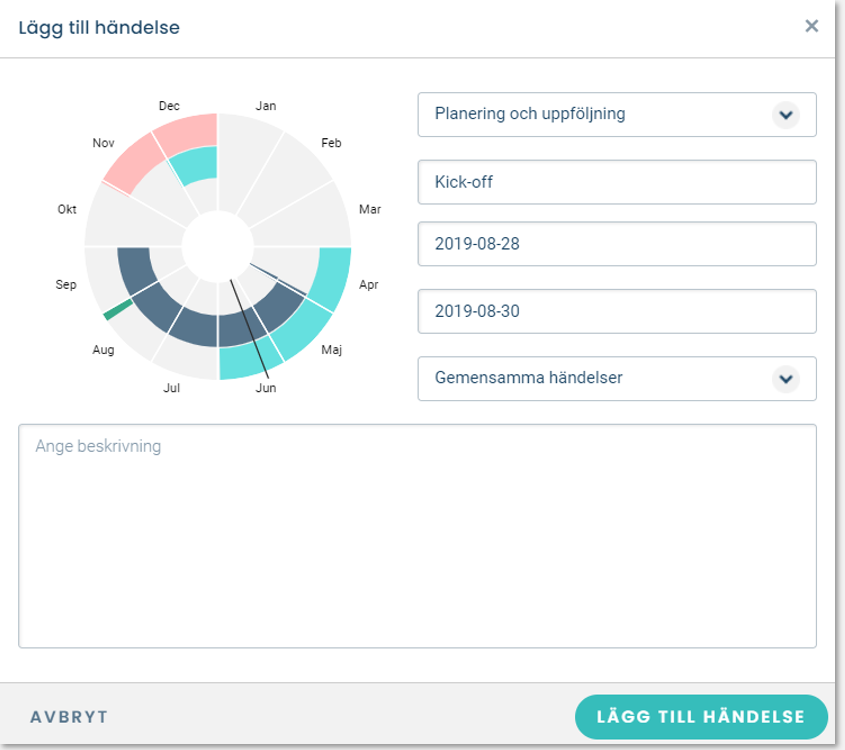The height and width of the screenshot is (750, 845).
Task: Open the Planering och uppföljning dropdown field
Action: 617,115
